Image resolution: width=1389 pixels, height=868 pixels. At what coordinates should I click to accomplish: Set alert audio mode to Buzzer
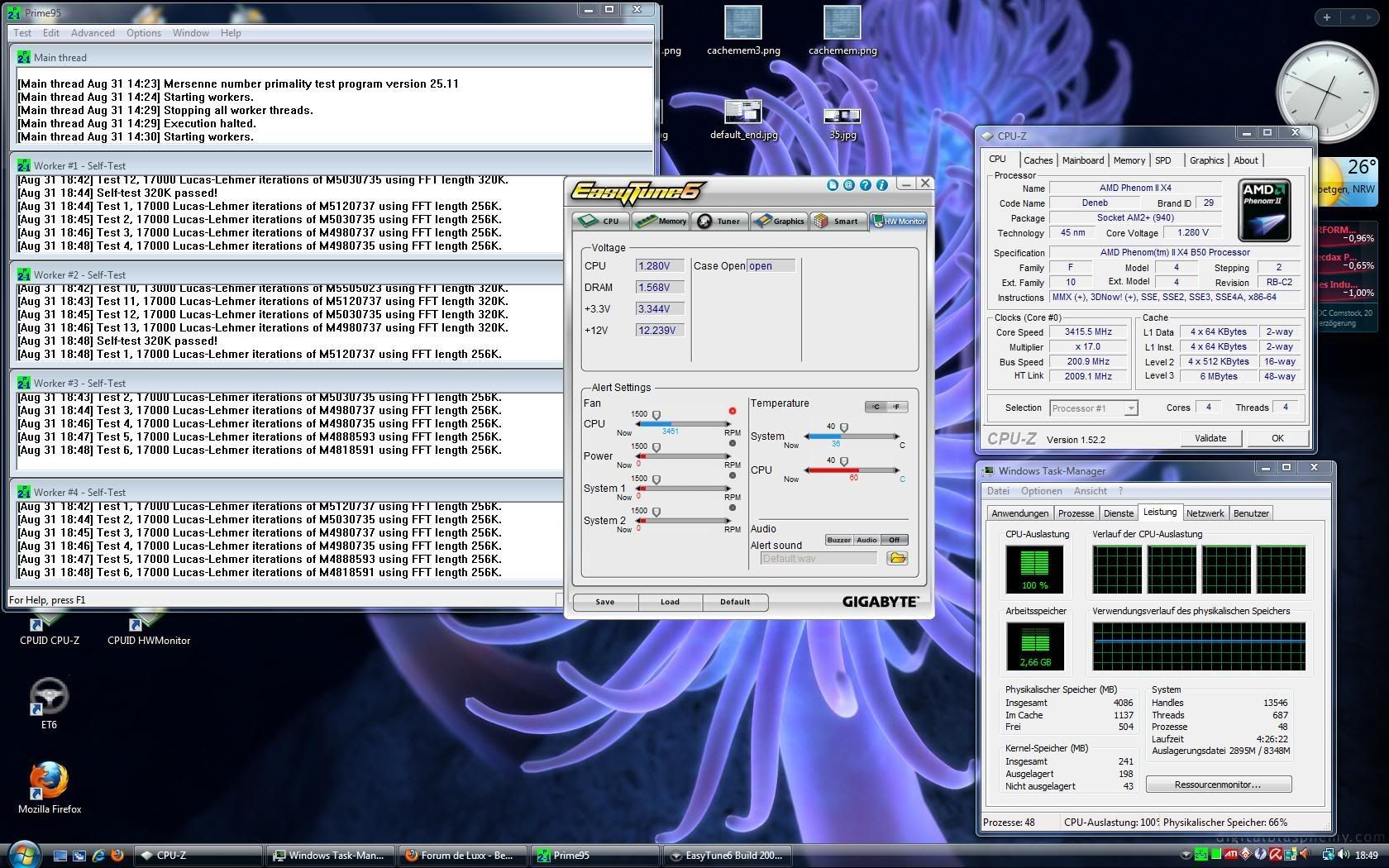point(838,540)
